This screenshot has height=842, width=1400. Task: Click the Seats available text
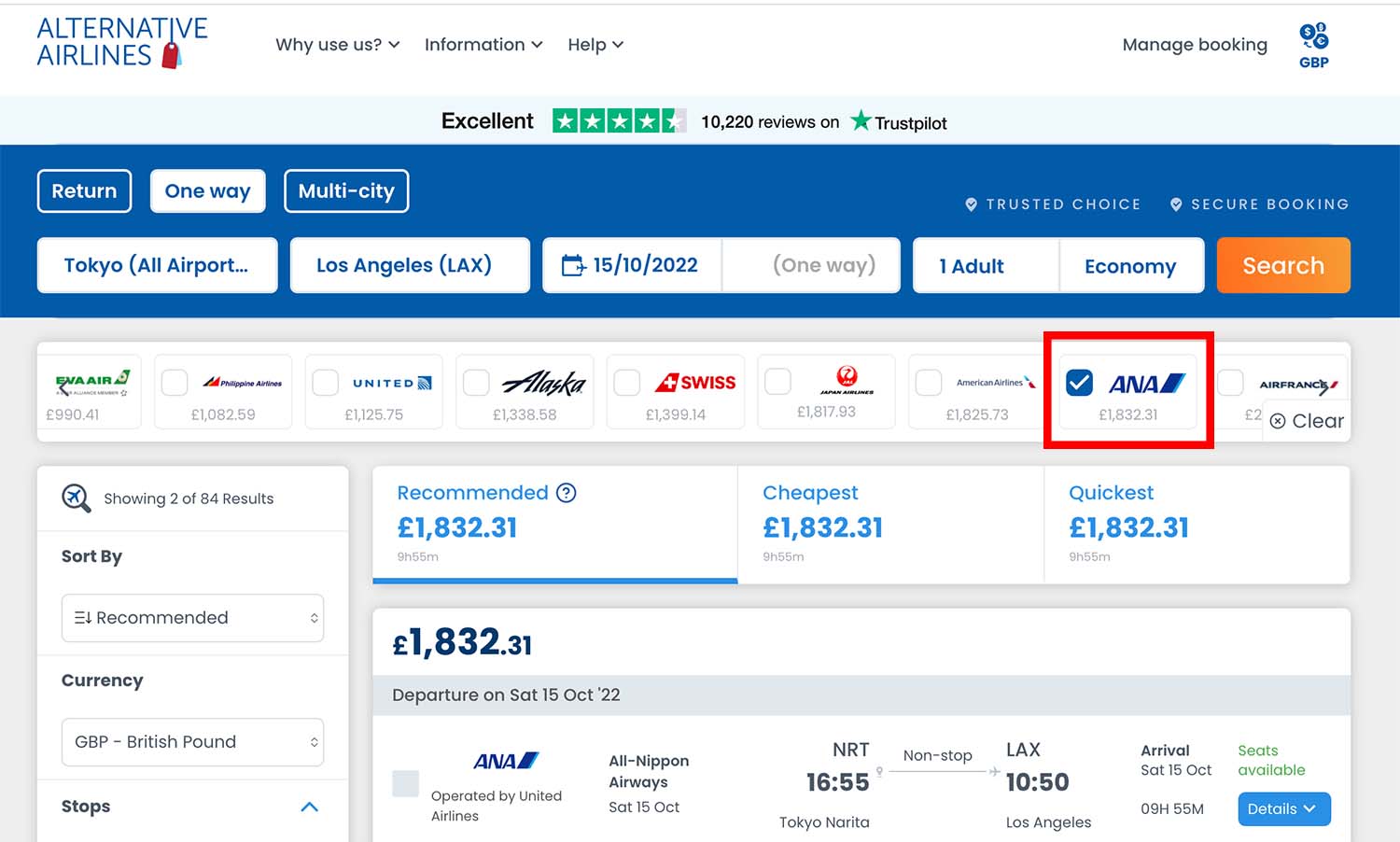pos(1271,760)
